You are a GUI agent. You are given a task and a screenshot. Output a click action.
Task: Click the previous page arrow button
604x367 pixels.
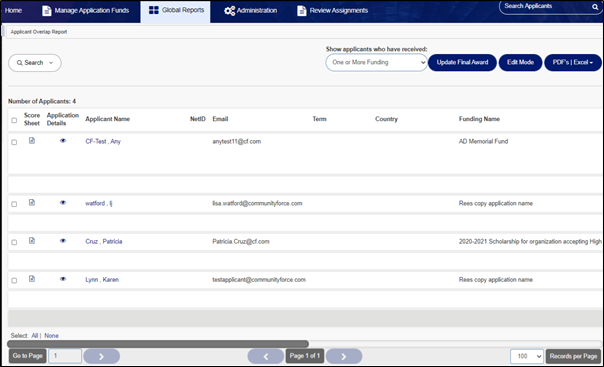pos(265,356)
